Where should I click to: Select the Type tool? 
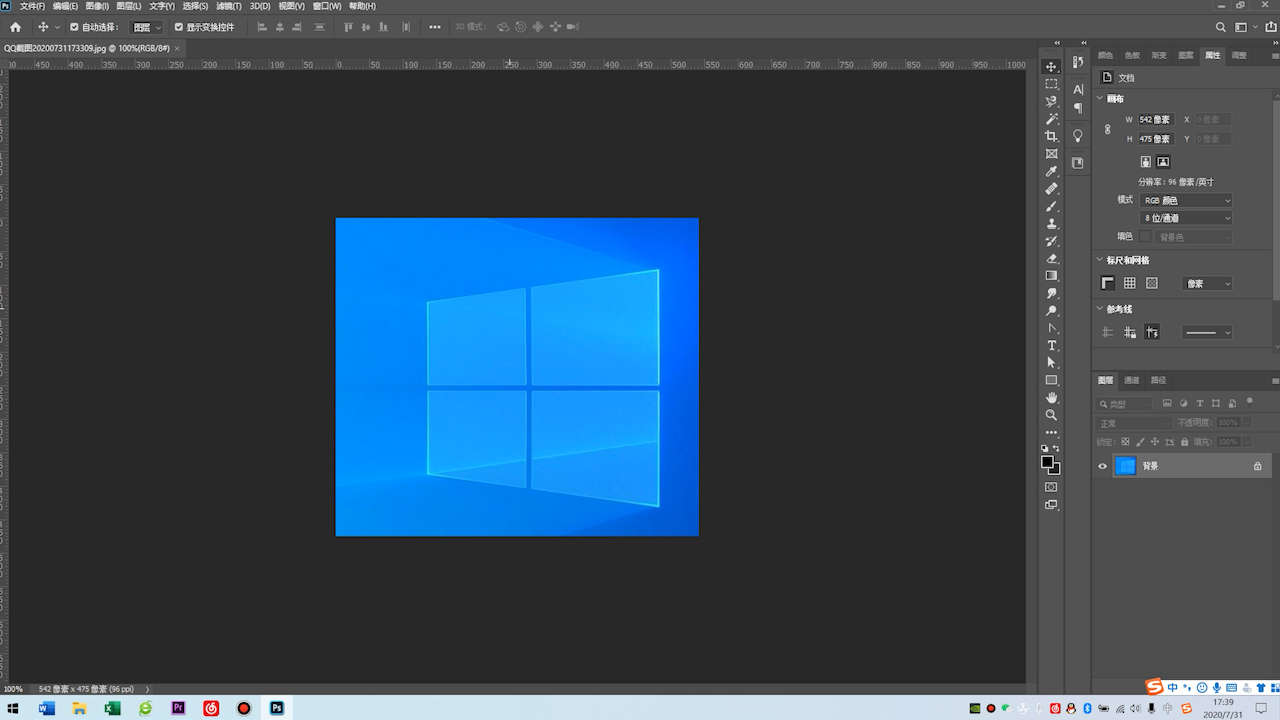(x=1051, y=345)
